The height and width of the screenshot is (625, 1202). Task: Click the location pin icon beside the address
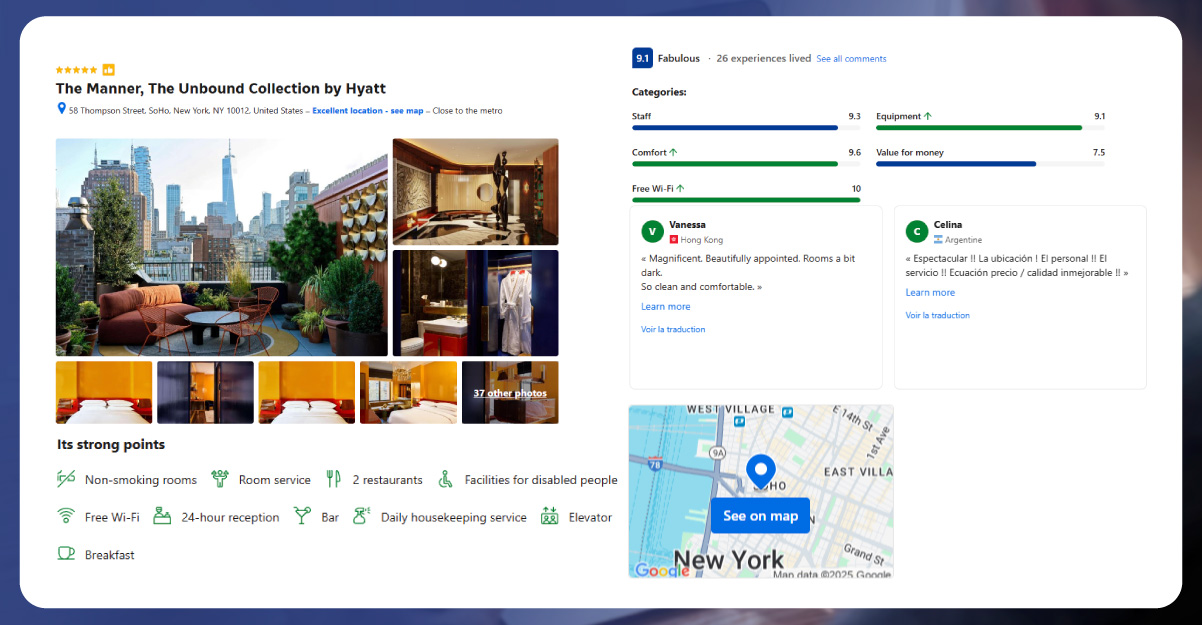[x=61, y=109]
